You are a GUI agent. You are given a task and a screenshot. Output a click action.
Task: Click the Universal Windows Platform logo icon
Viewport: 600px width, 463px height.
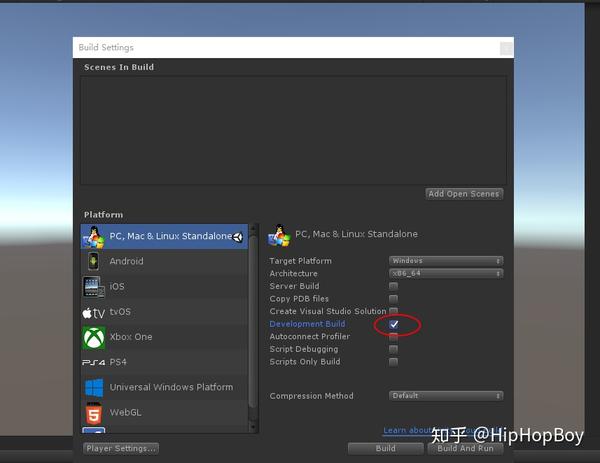[x=94, y=388]
